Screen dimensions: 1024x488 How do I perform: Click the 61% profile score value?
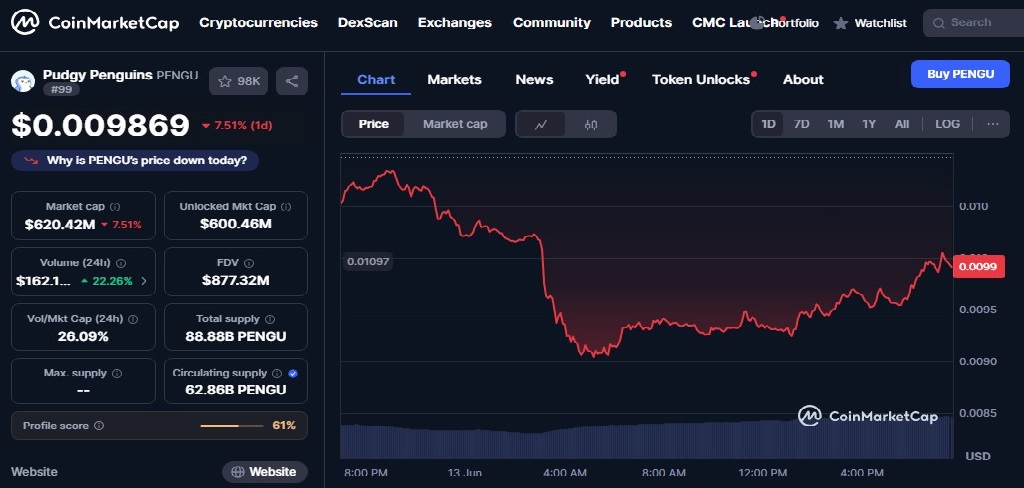pyautogui.click(x=284, y=426)
